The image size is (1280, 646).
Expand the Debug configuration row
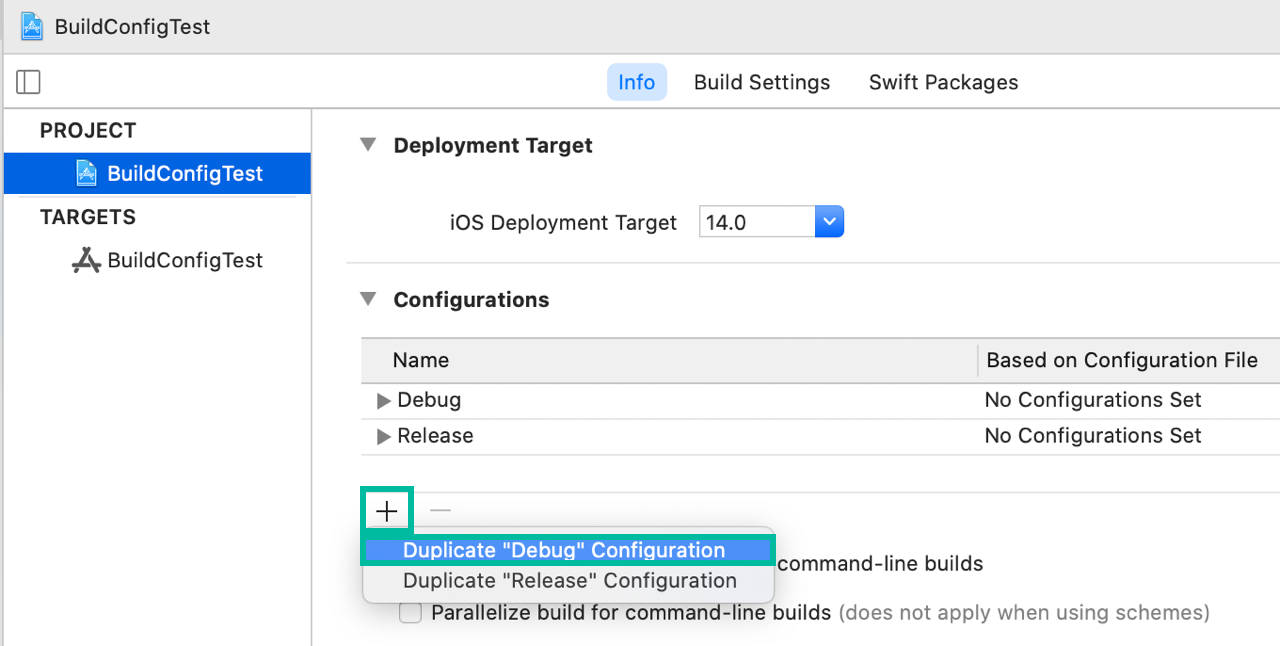(x=383, y=401)
